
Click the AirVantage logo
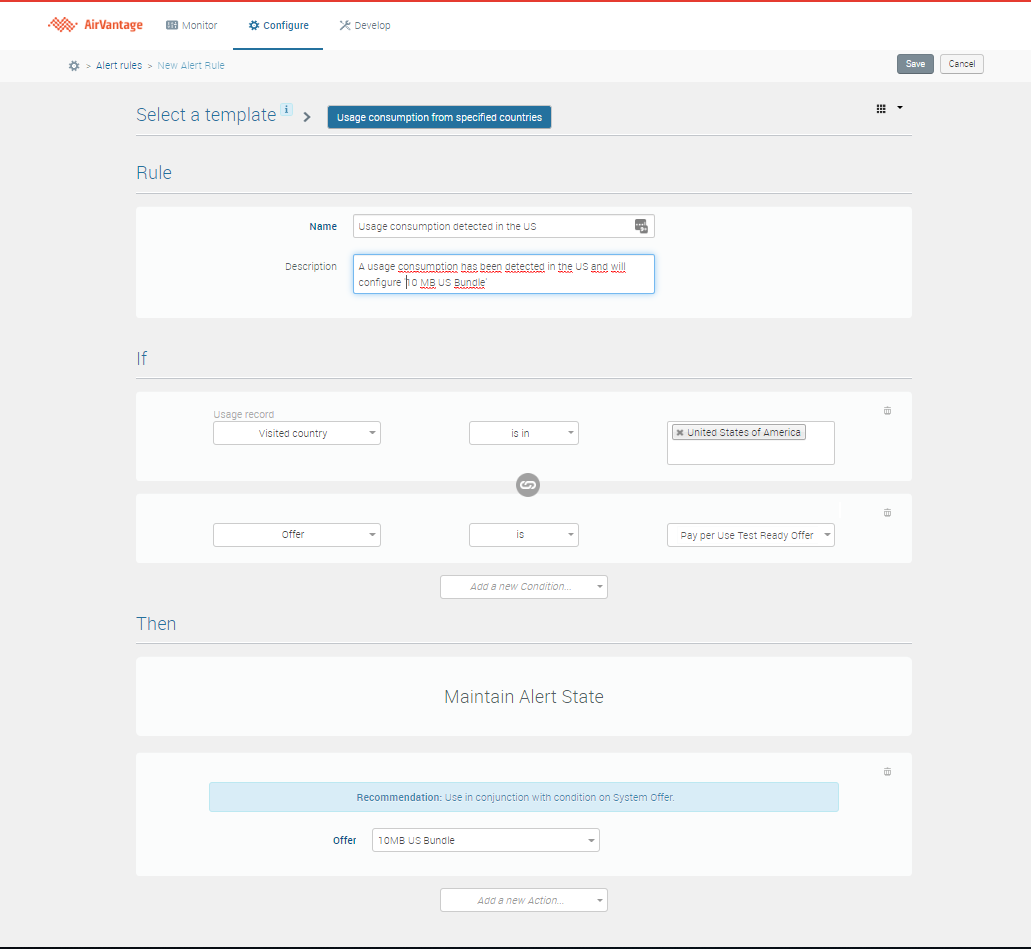[97, 25]
